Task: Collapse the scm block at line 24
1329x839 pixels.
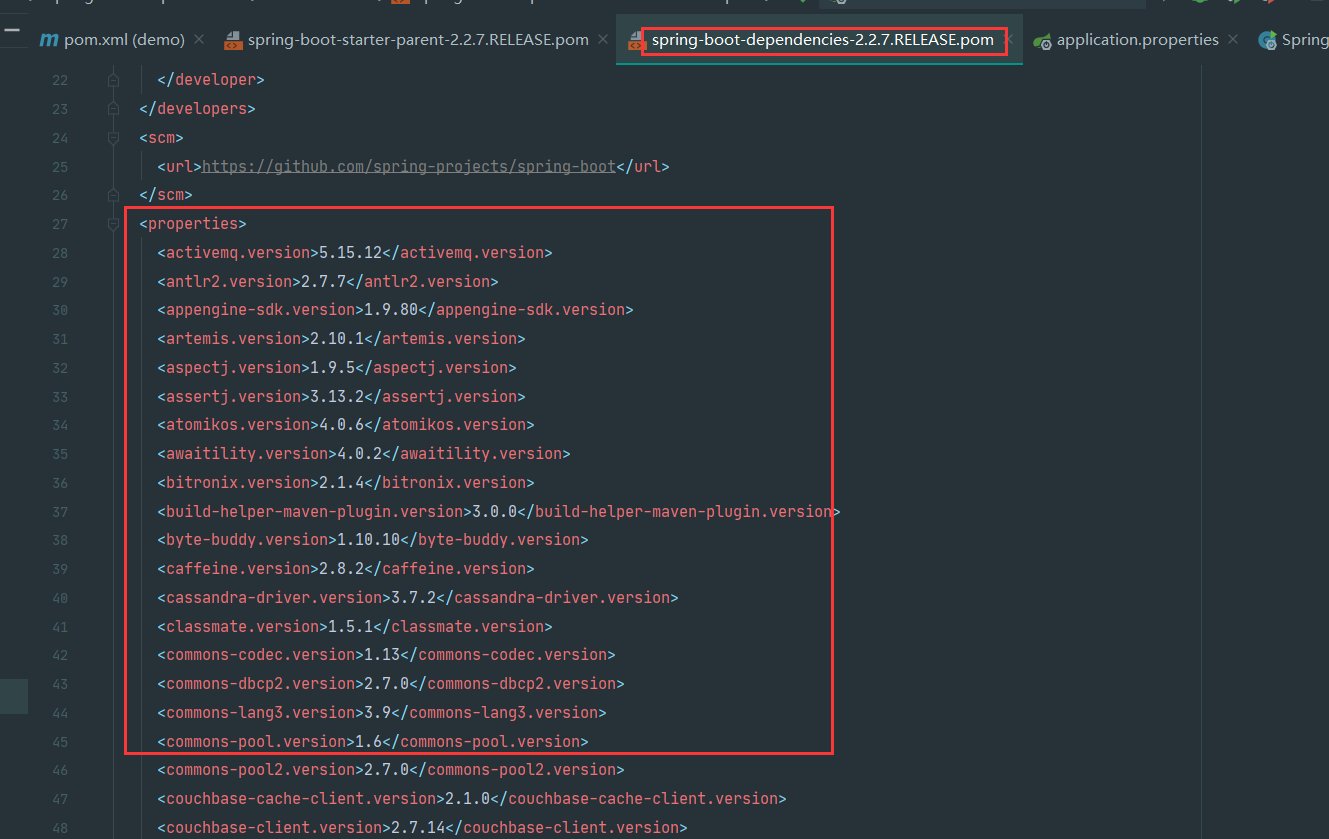Action: pyautogui.click(x=113, y=137)
